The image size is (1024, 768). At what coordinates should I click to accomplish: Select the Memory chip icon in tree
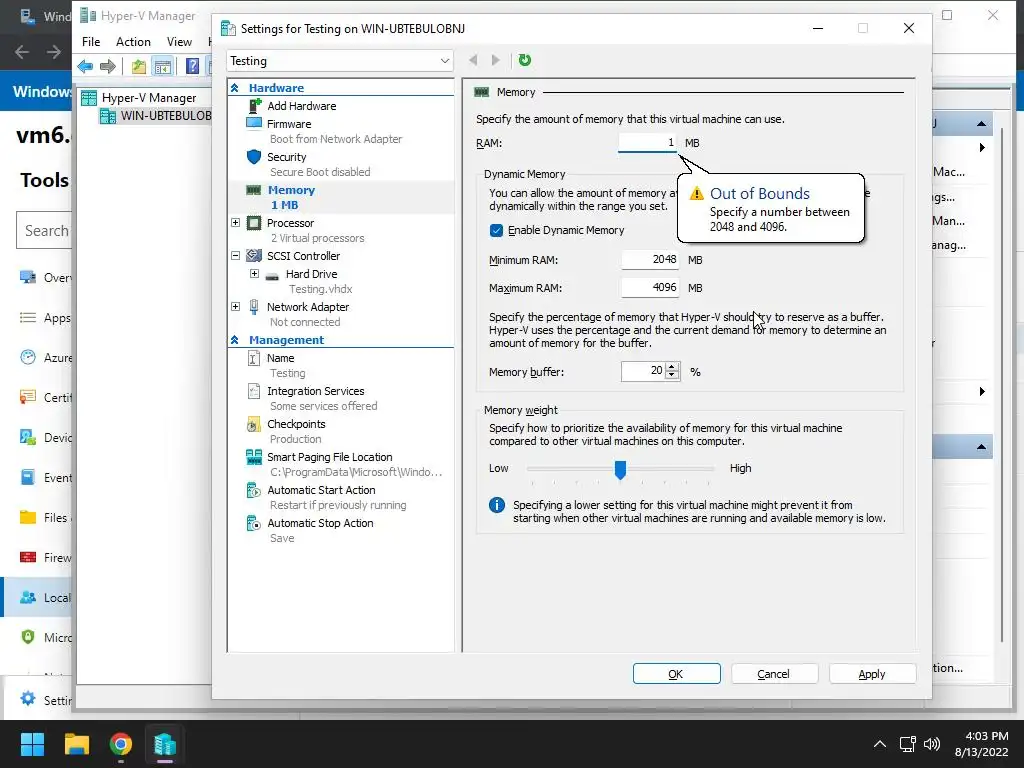coord(254,190)
